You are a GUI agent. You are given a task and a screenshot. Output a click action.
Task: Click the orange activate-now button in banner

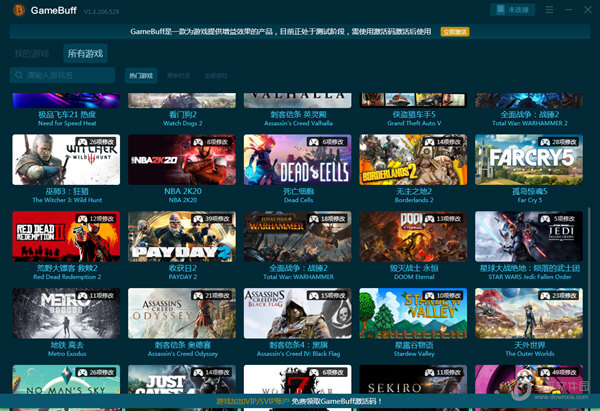pos(455,32)
